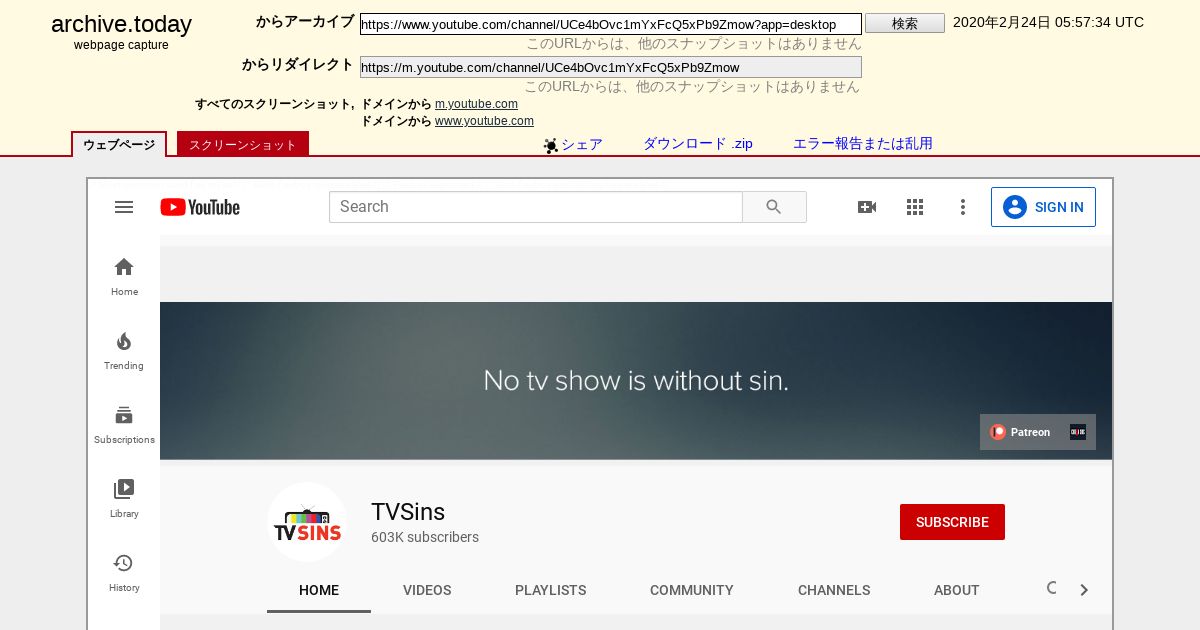Click the SIGN IN button
1200x630 pixels.
(1043, 207)
